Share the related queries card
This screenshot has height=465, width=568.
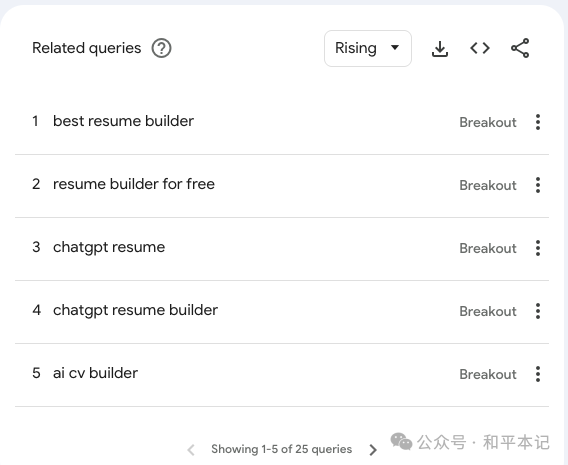(520, 48)
